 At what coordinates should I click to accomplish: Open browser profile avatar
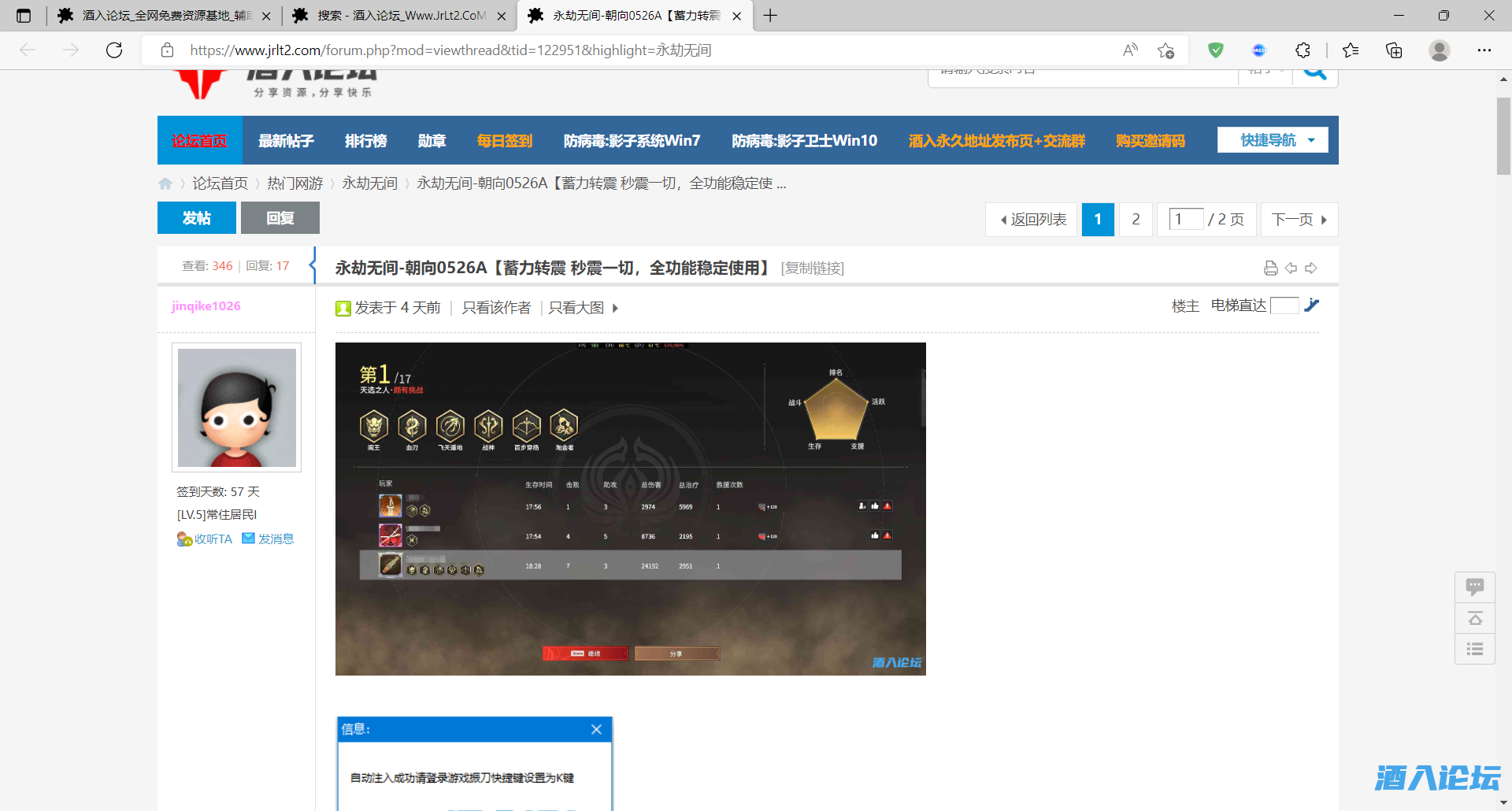click(1440, 50)
